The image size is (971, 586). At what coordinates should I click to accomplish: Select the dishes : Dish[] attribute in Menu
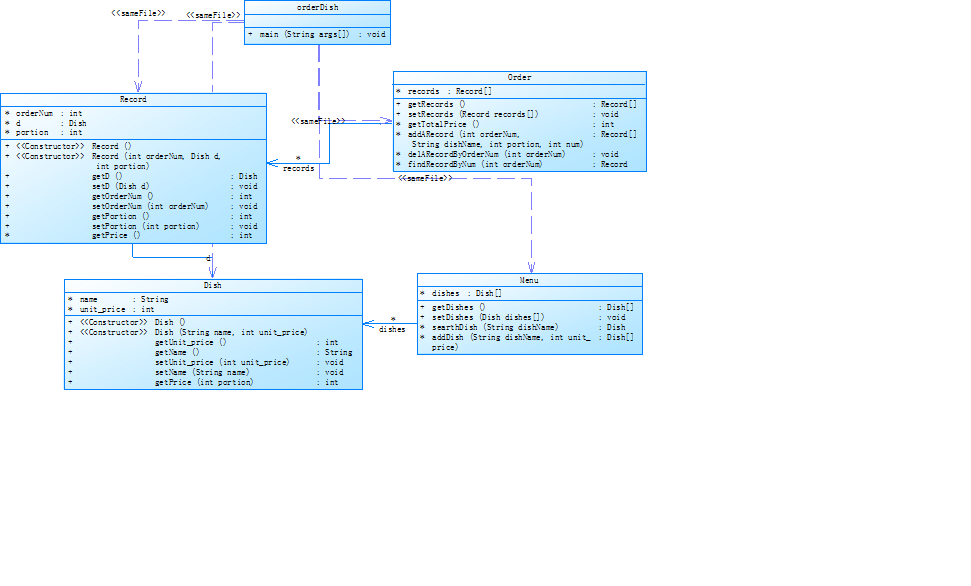click(x=461, y=294)
